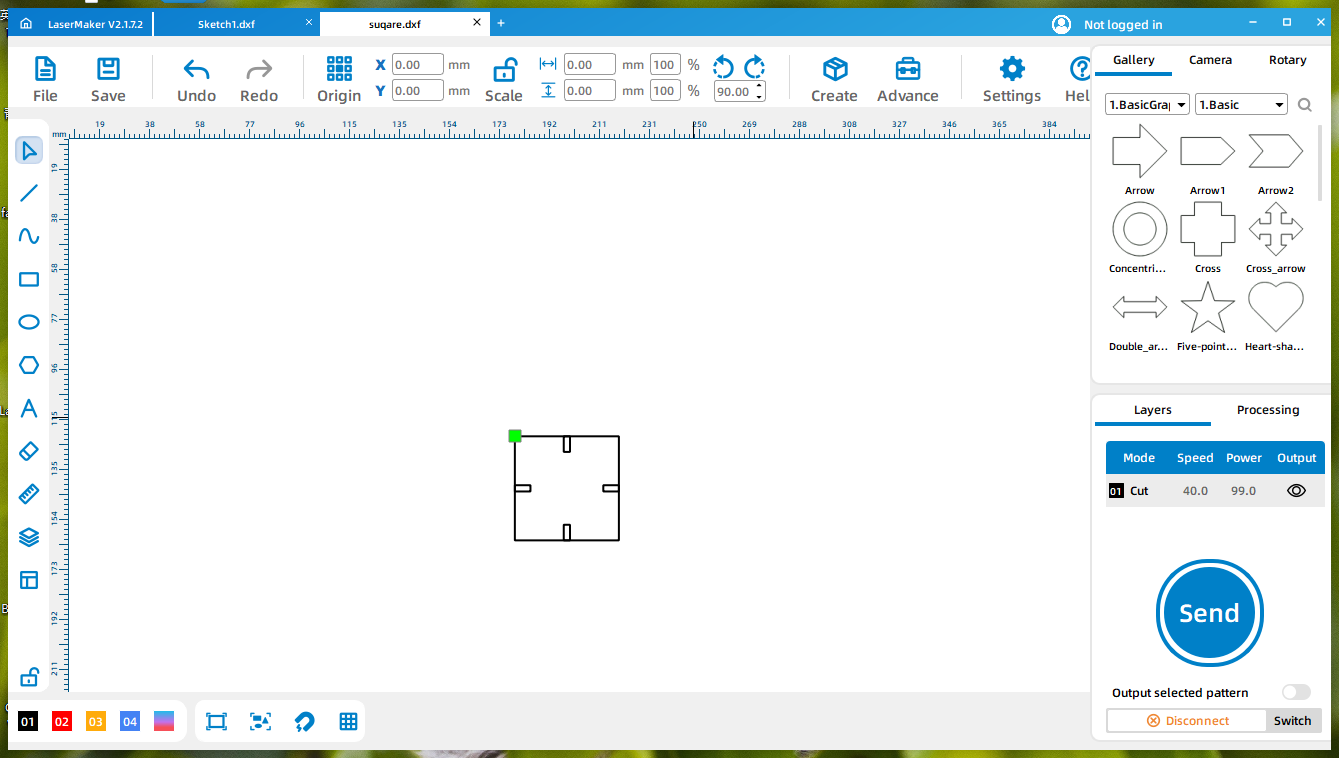The width and height of the screenshot is (1339, 758).
Task: Select the Polygon tool
Action: (x=29, y=365)
